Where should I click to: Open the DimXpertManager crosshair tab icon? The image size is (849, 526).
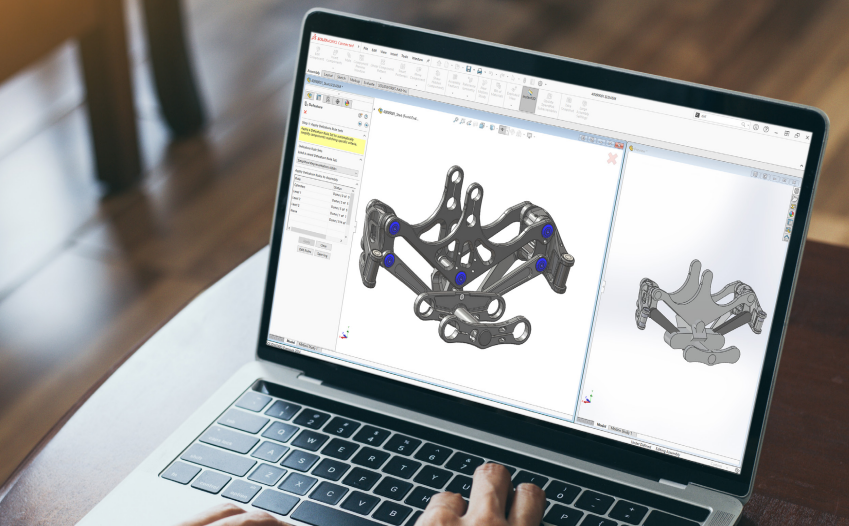[x=337, y=101]
